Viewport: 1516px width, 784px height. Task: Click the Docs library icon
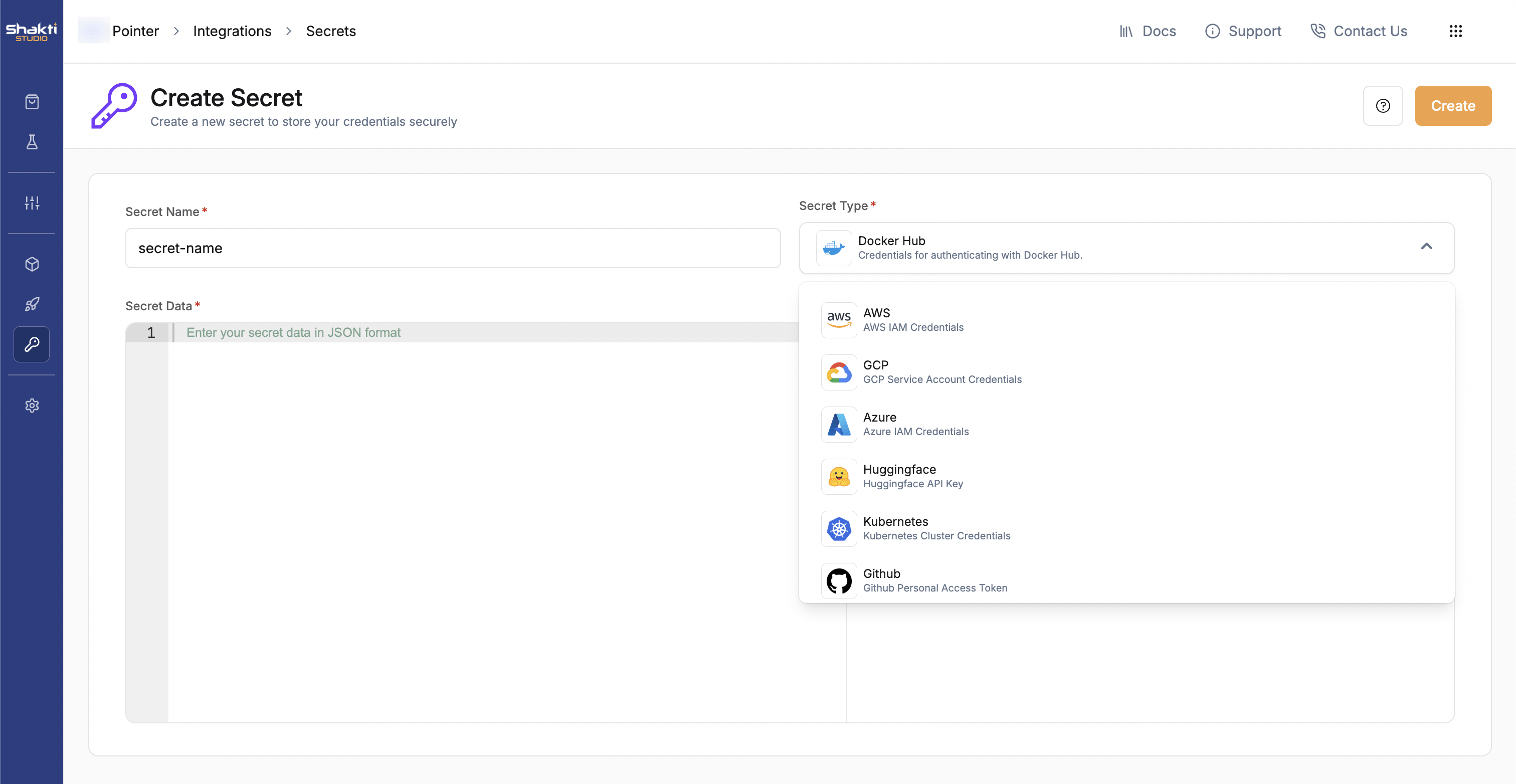1126,31
